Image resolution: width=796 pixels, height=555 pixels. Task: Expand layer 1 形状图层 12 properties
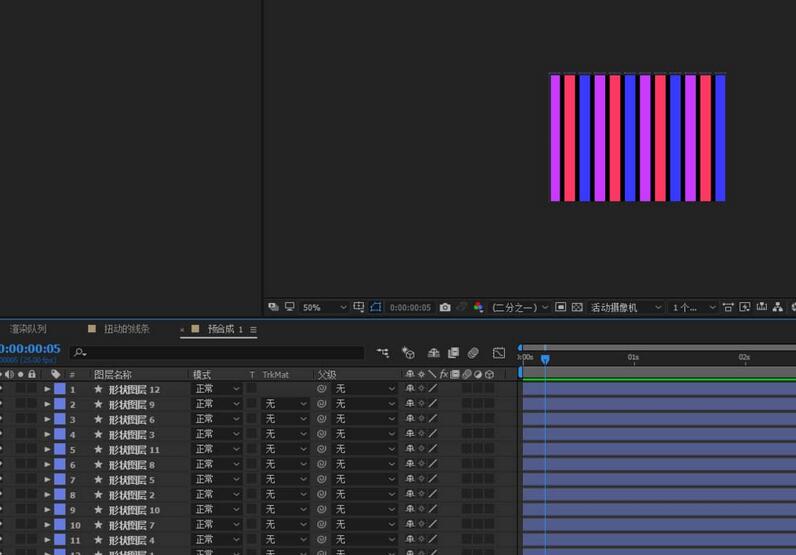pos(47,389)
